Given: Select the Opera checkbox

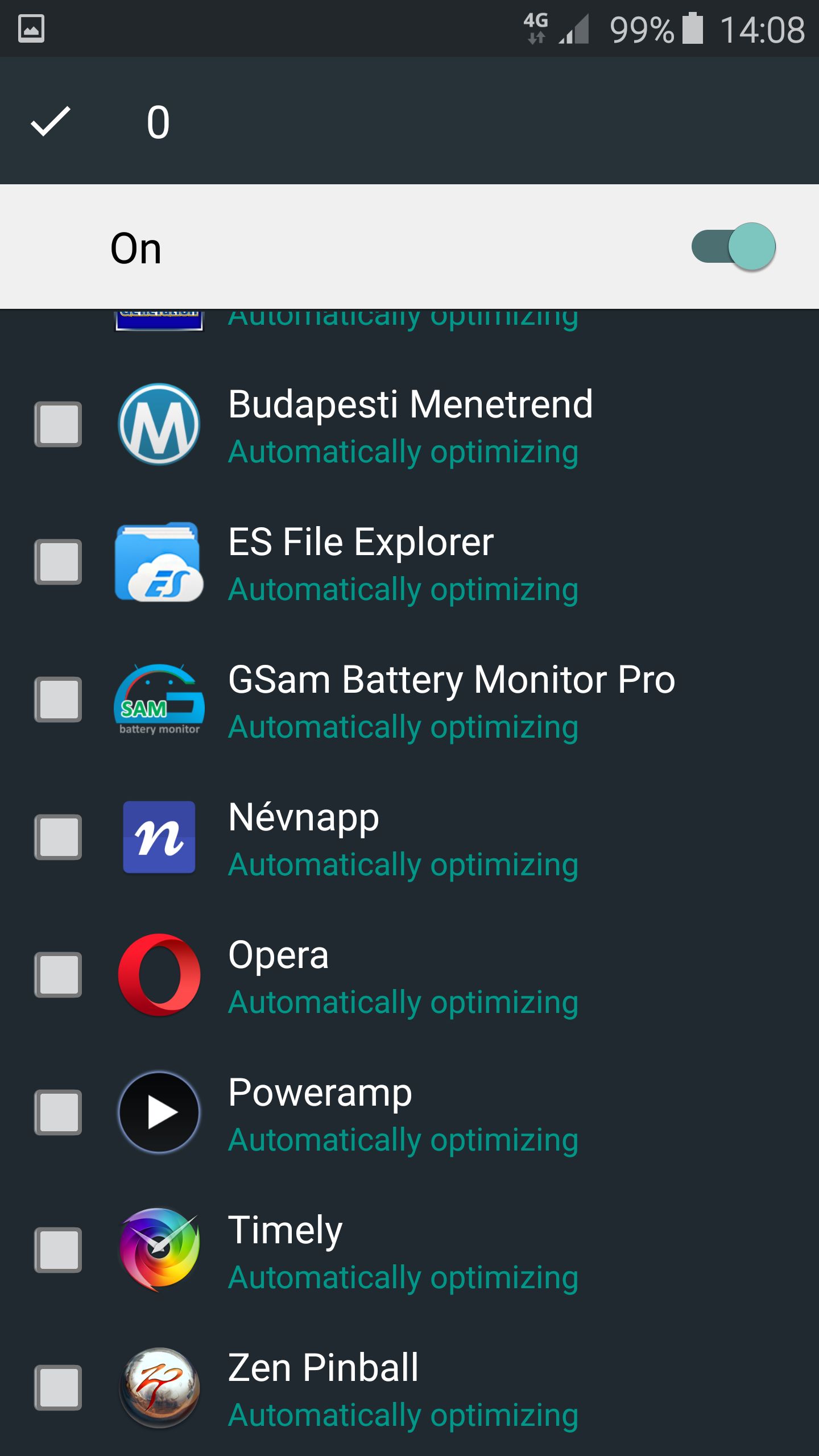Looking at the screenshot, I should pos(58,975).
